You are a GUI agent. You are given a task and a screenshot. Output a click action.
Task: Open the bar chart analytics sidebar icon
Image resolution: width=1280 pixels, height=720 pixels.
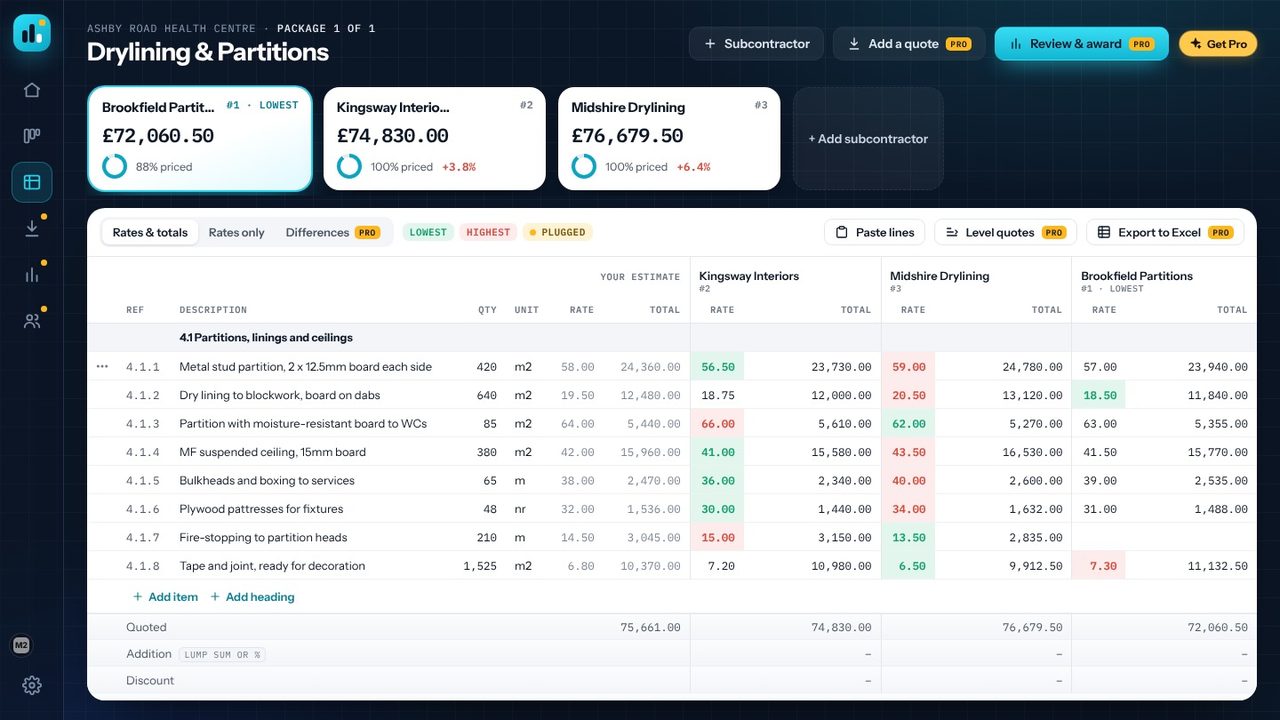tap(32, 274)
